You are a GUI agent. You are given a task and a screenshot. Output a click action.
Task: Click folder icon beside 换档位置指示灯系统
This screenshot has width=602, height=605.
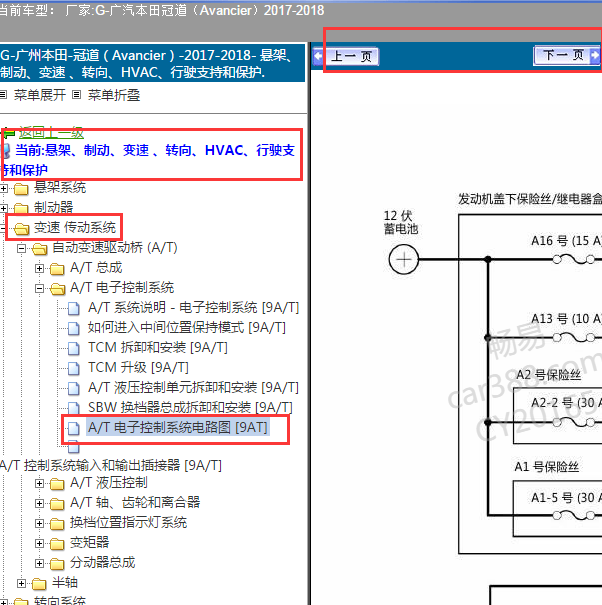pos(57,524)
